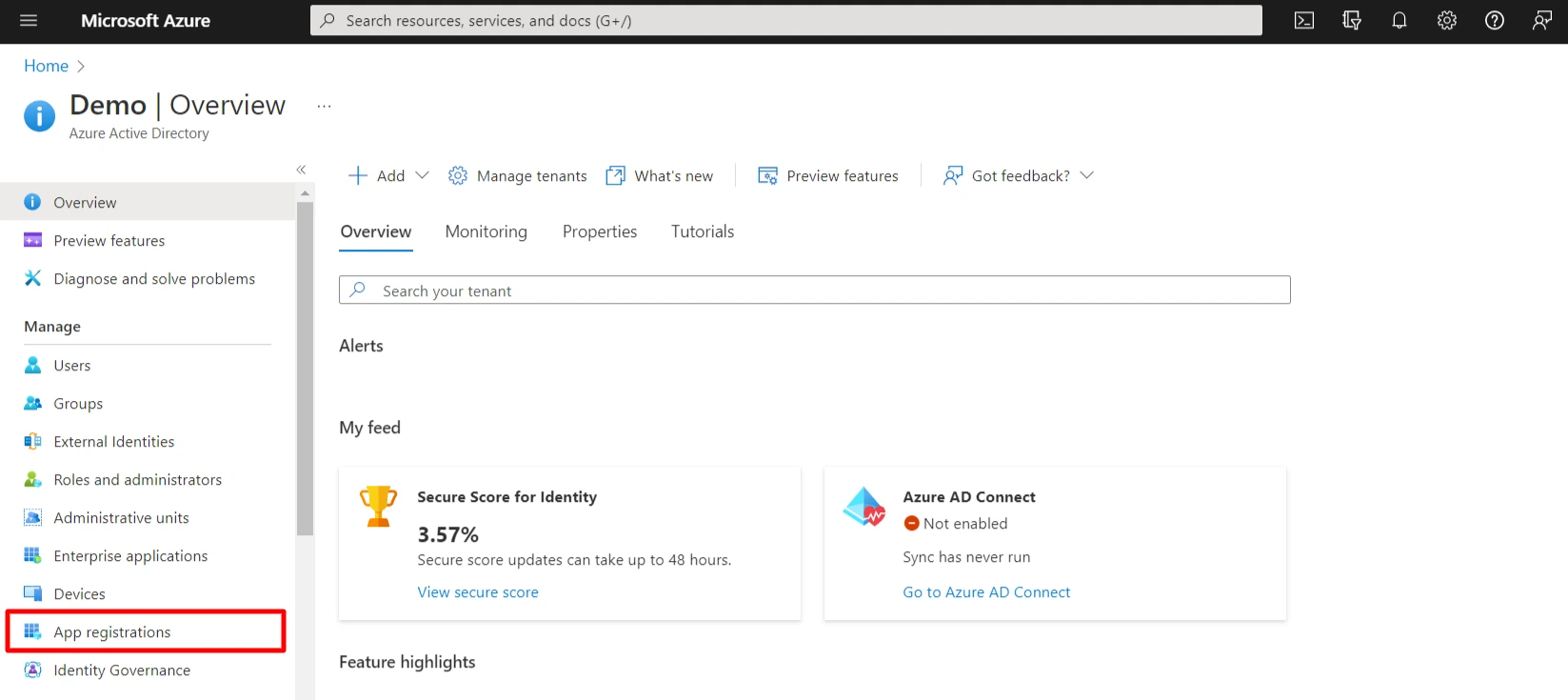Screen dimensions: 1568x700
Task: Click the Home breadcrumb link
Action: click(46, 66)
